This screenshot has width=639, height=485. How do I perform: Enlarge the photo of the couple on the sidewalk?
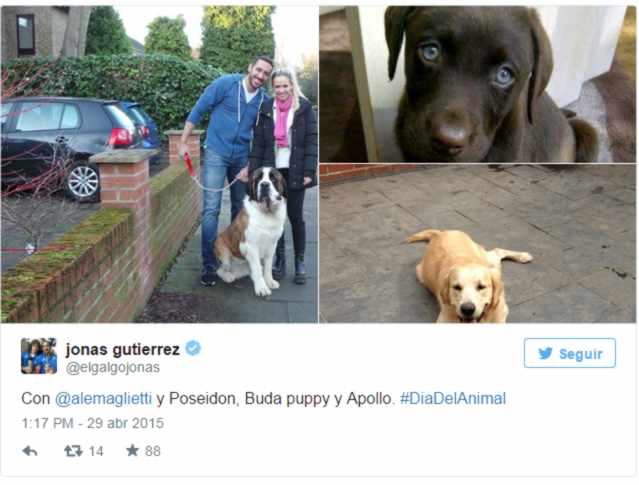159,164
